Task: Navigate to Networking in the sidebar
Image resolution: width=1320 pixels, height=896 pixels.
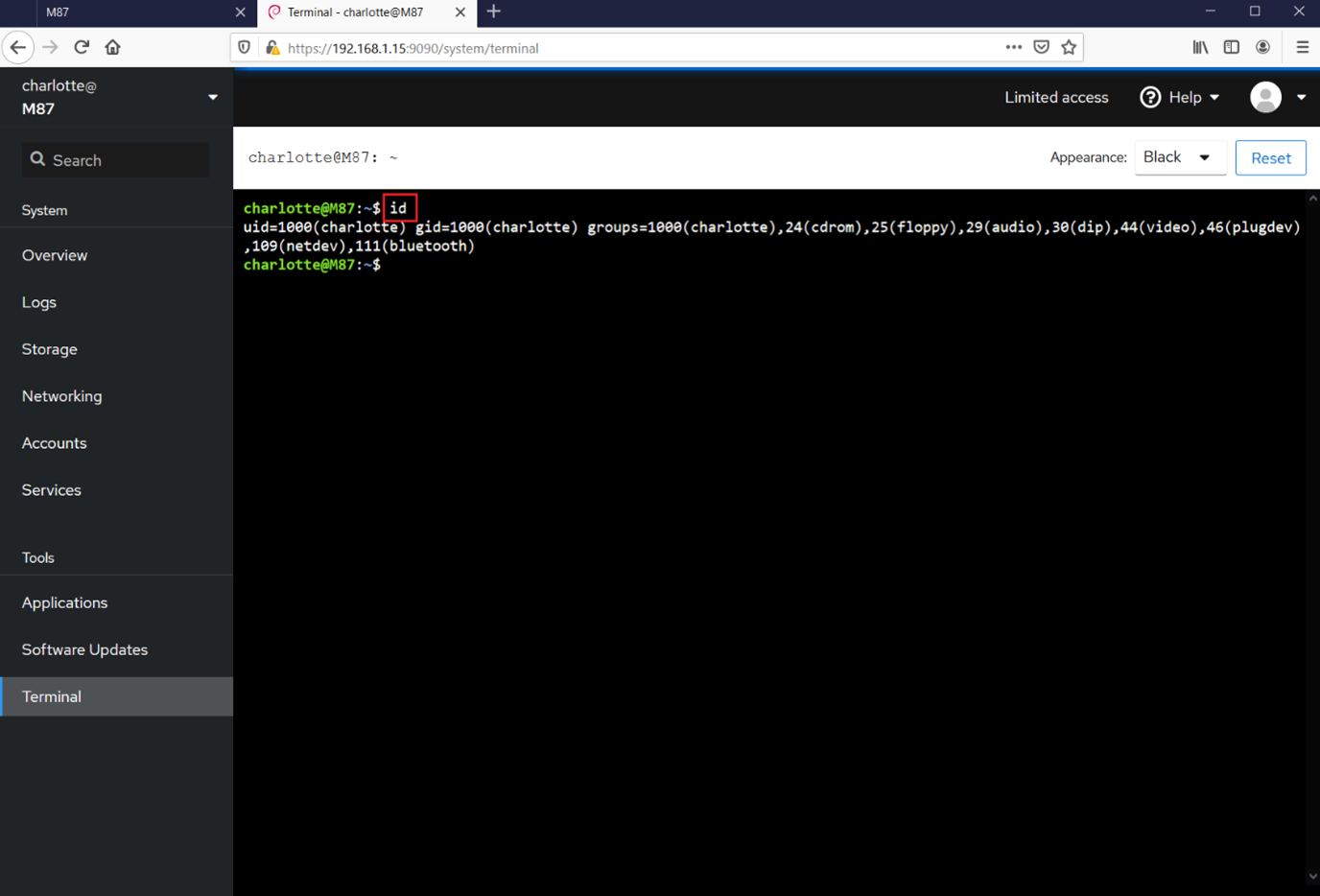Action: [x=61, y=396]
